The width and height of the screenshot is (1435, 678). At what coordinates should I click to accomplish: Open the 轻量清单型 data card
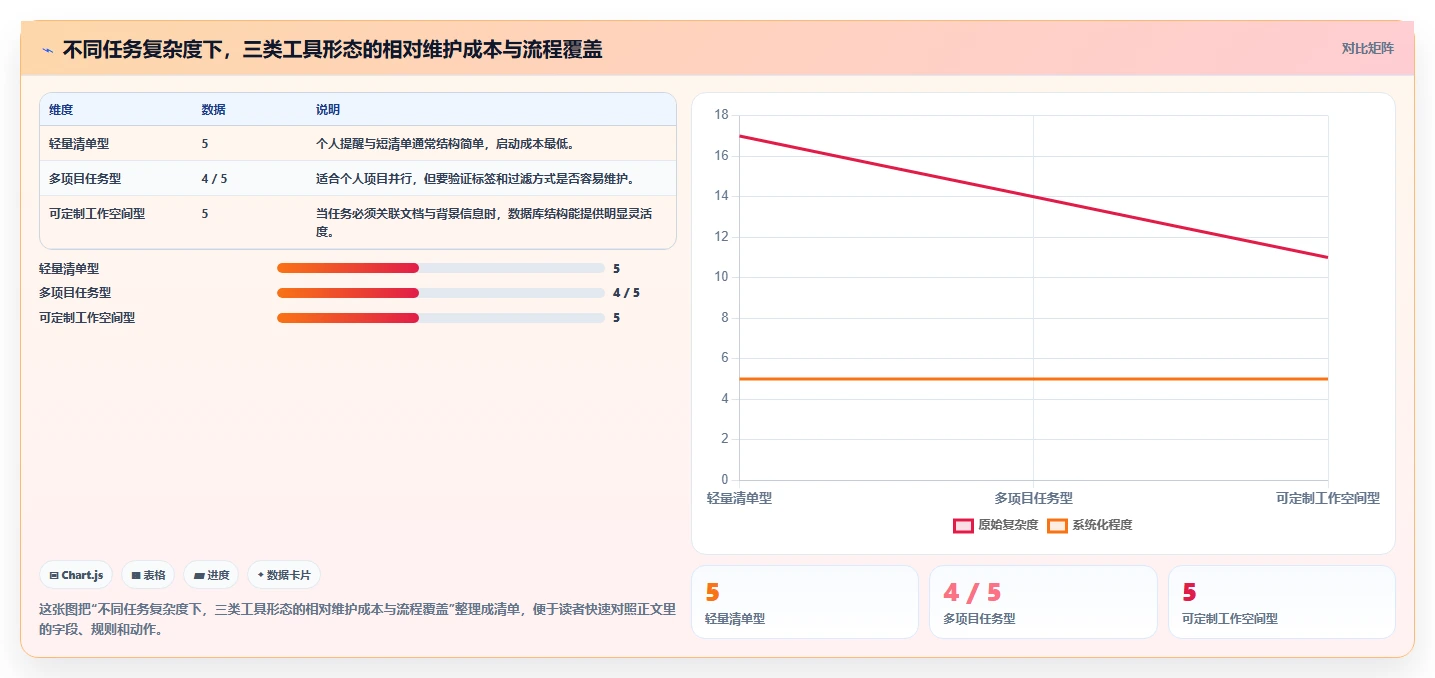click(805, 602)
